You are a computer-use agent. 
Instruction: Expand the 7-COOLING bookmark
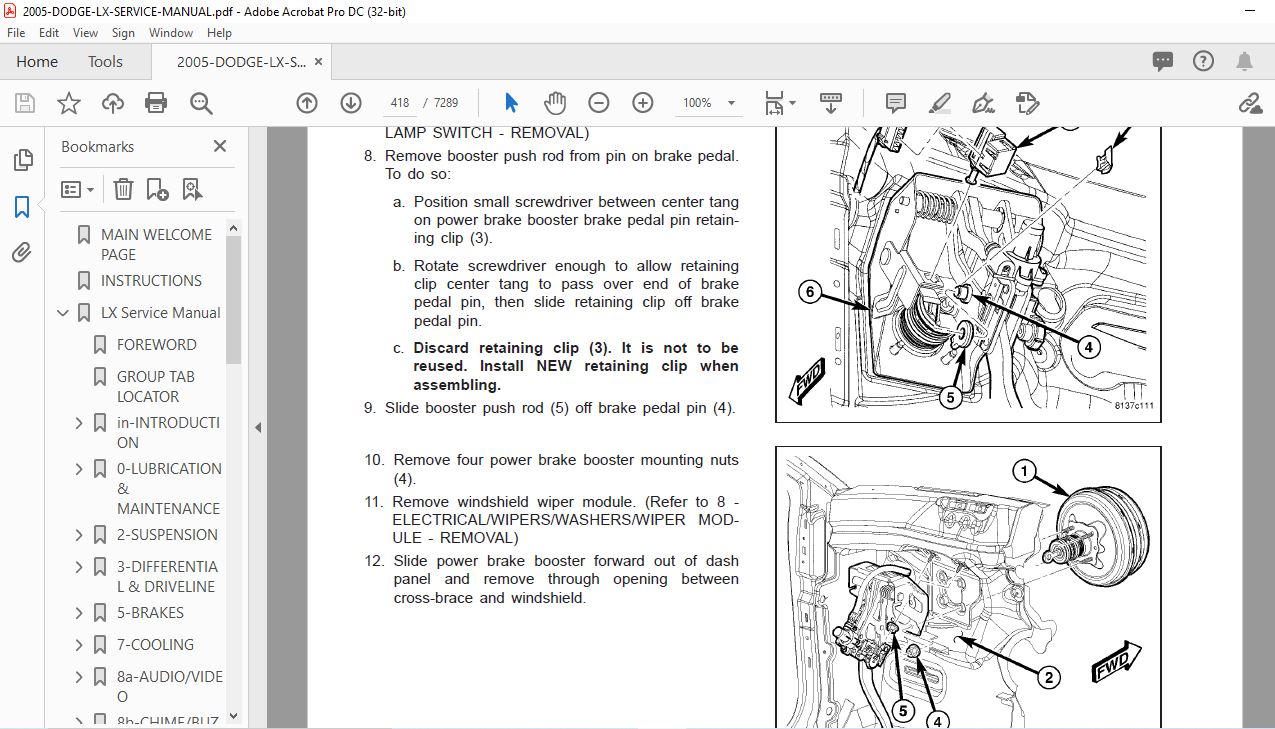[x=79, y=645]
